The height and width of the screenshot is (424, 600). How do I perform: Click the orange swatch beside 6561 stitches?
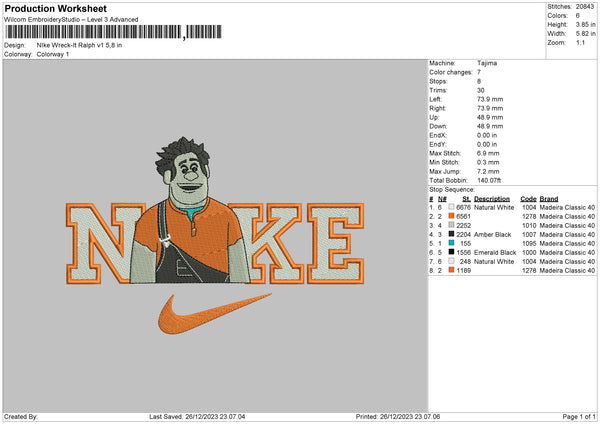pos(451,216)
